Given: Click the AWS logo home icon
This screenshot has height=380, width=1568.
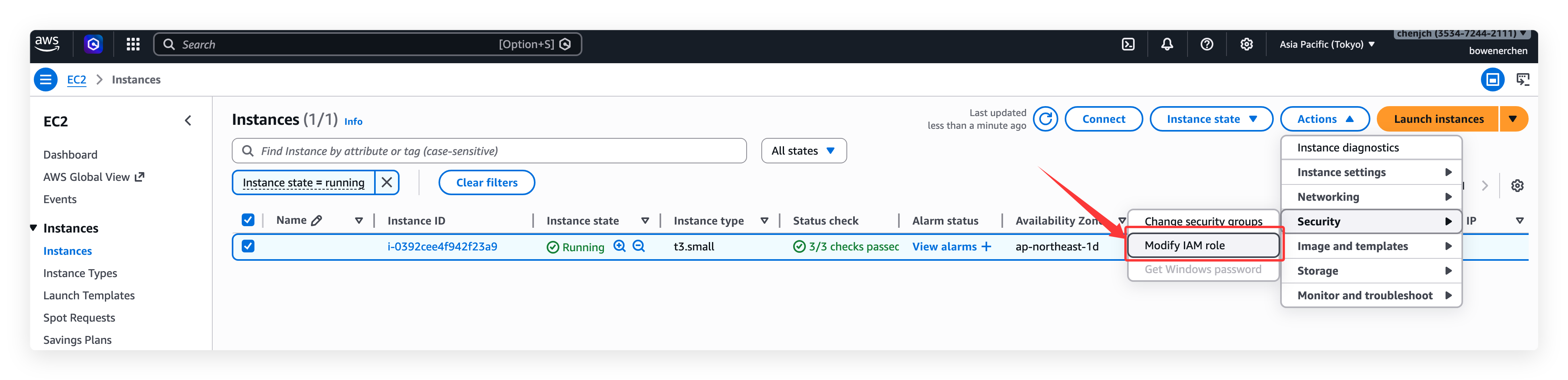Looking at the screenshot, I should pos(47,44).
